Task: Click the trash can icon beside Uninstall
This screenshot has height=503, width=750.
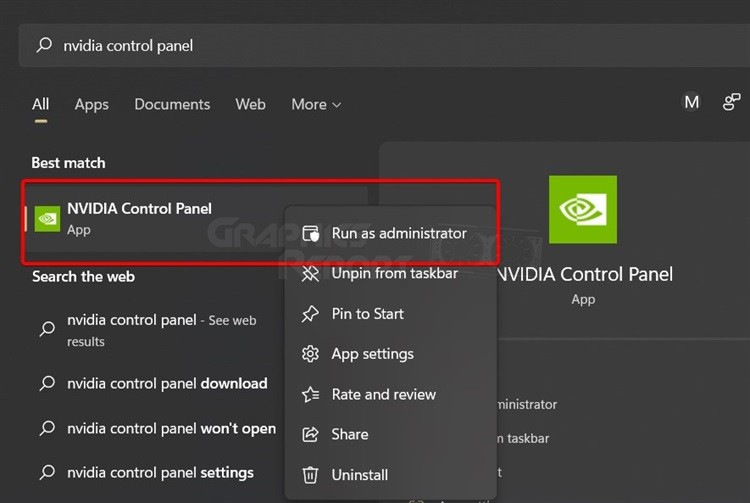Action: 310,475
